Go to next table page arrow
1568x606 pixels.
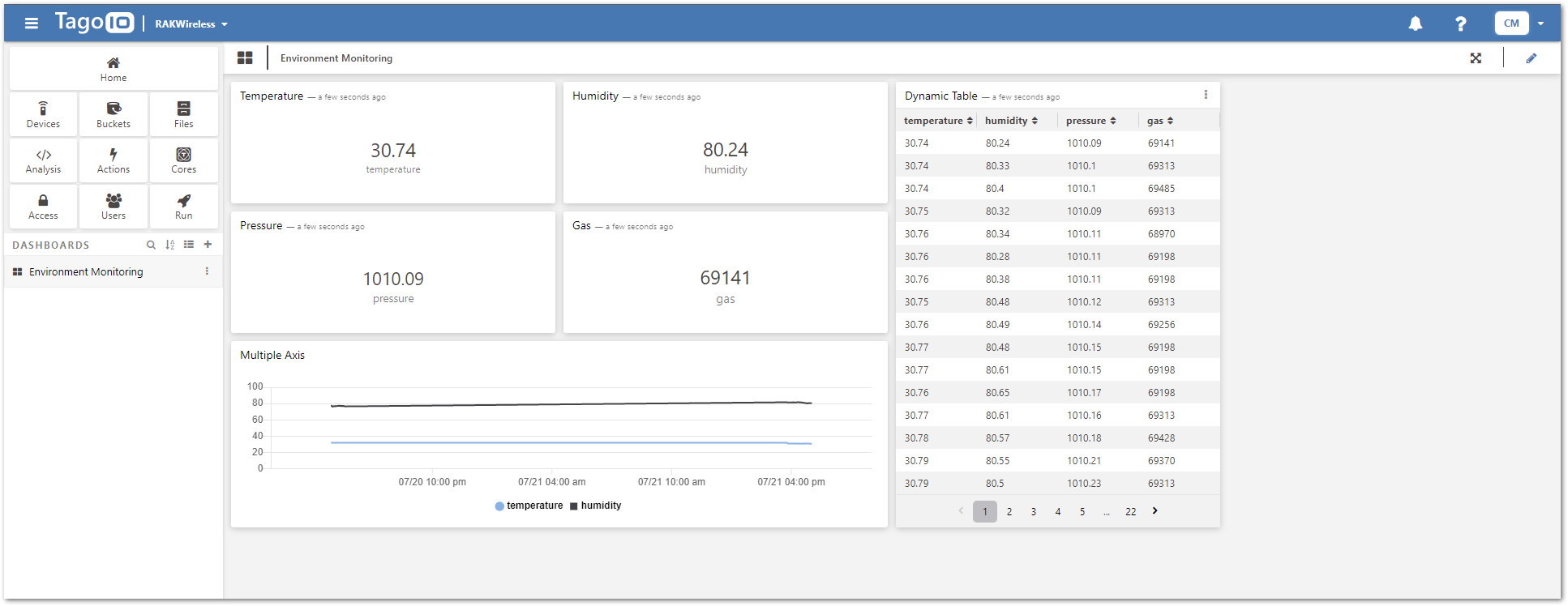tap(1155, 511)
